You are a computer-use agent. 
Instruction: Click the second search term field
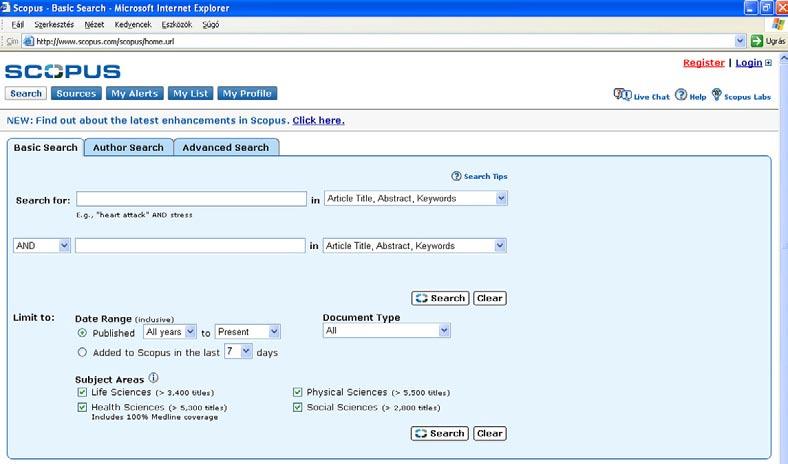190,246
